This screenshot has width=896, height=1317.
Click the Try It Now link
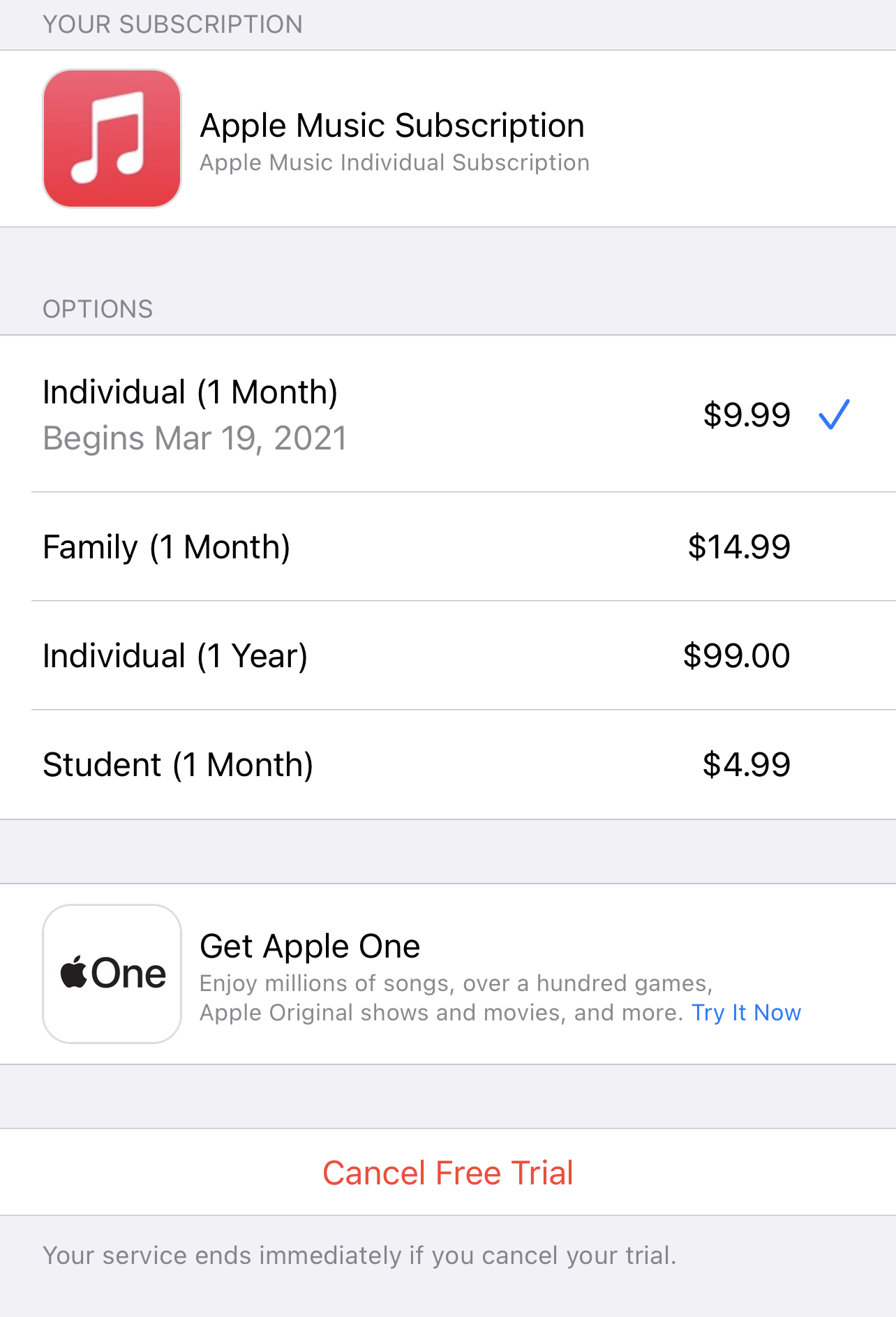746,1013
